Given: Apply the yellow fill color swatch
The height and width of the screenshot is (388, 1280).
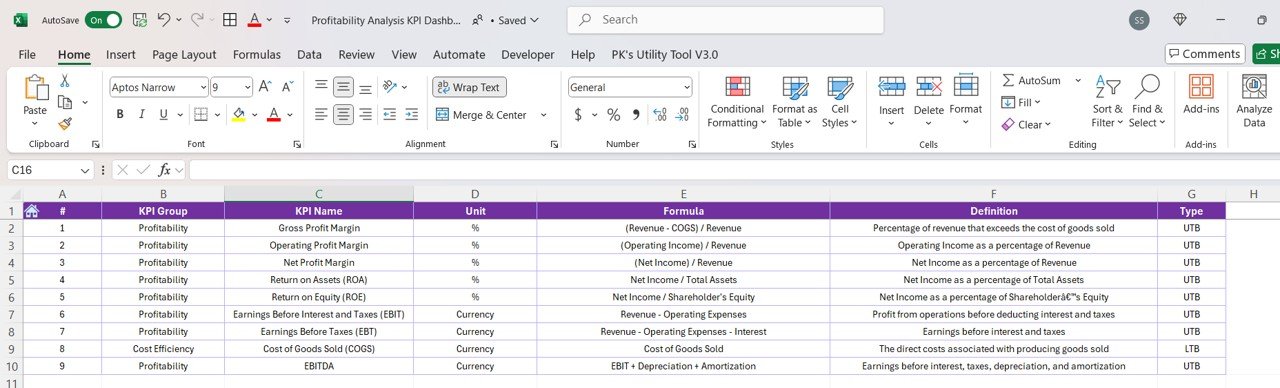Looking at the screenshot, I should point(238,115).
